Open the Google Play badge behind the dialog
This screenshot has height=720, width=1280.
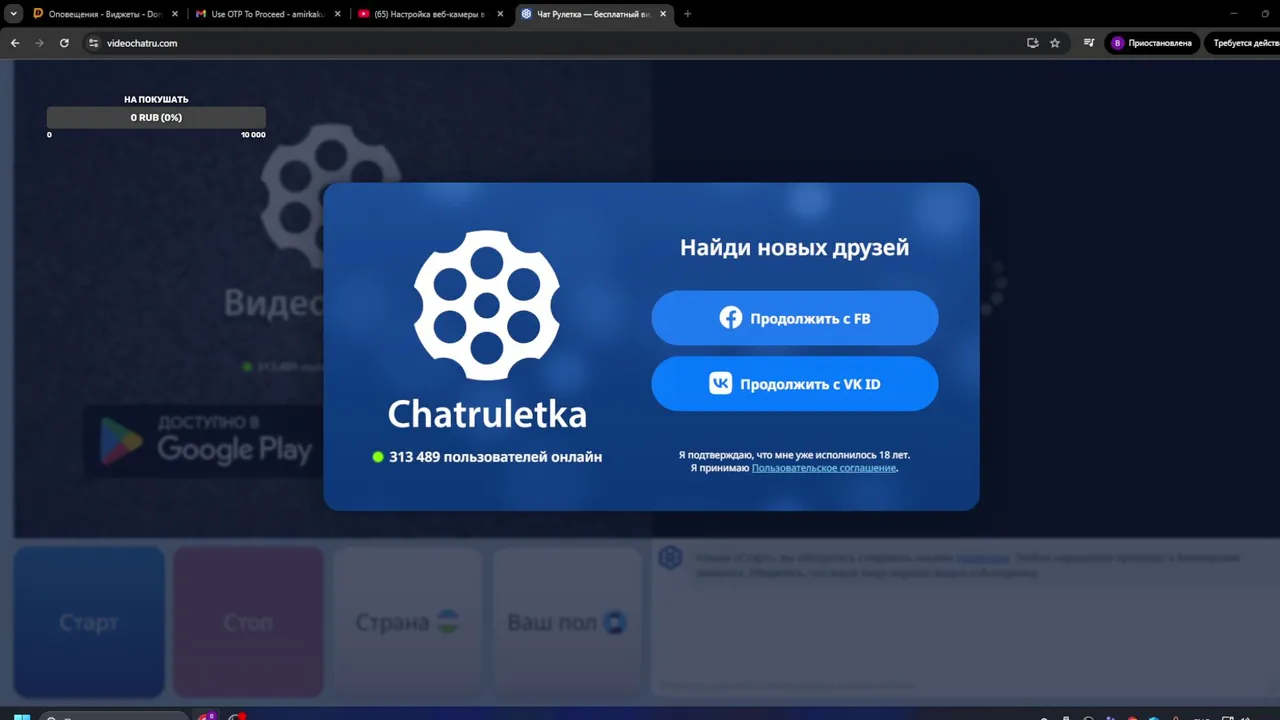[205, 440]
